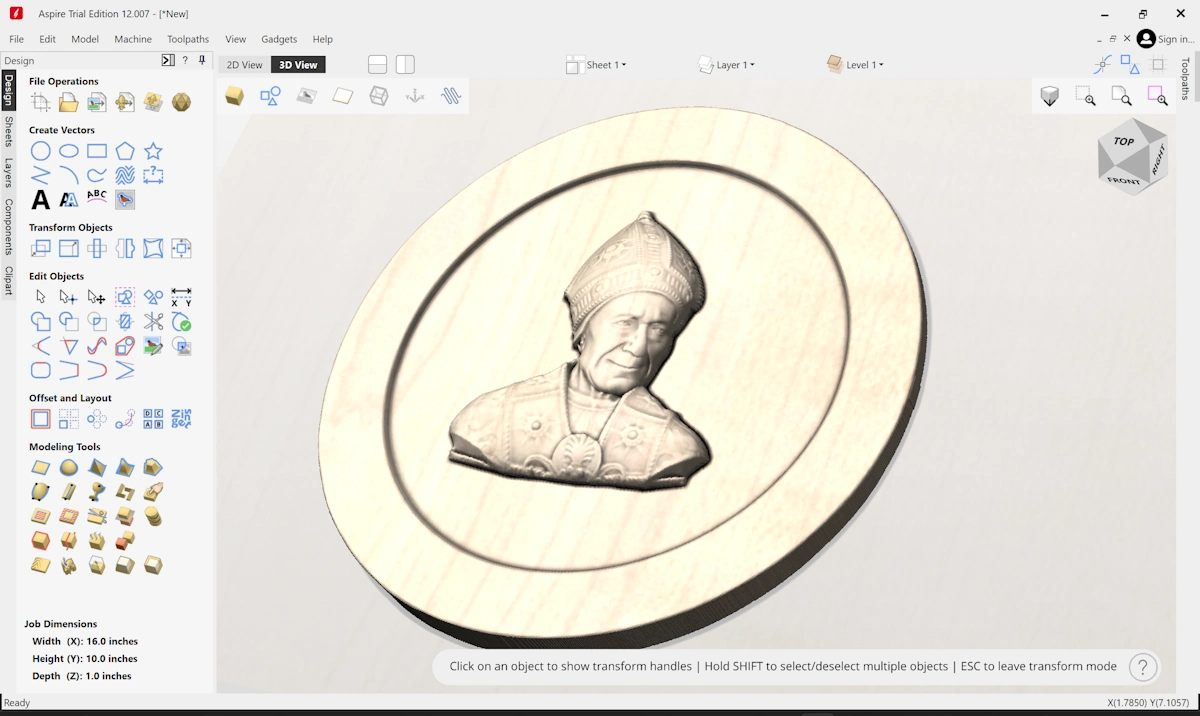Viewport: 1200px width, 716px height.
Task: Click the toolpath drawing visibility cube icon
Action: coord(1050,96)
